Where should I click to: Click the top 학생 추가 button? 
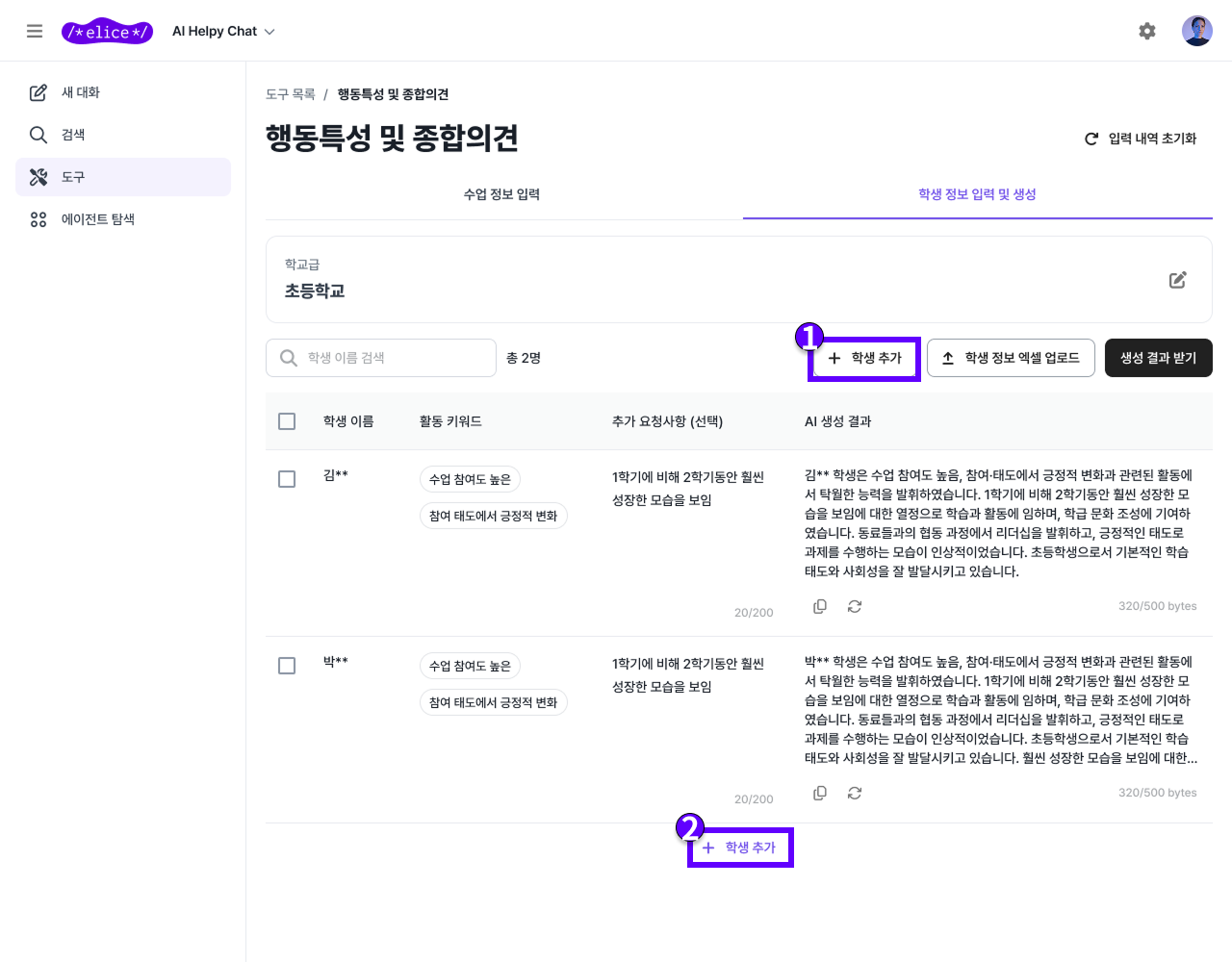click(863, 357)
